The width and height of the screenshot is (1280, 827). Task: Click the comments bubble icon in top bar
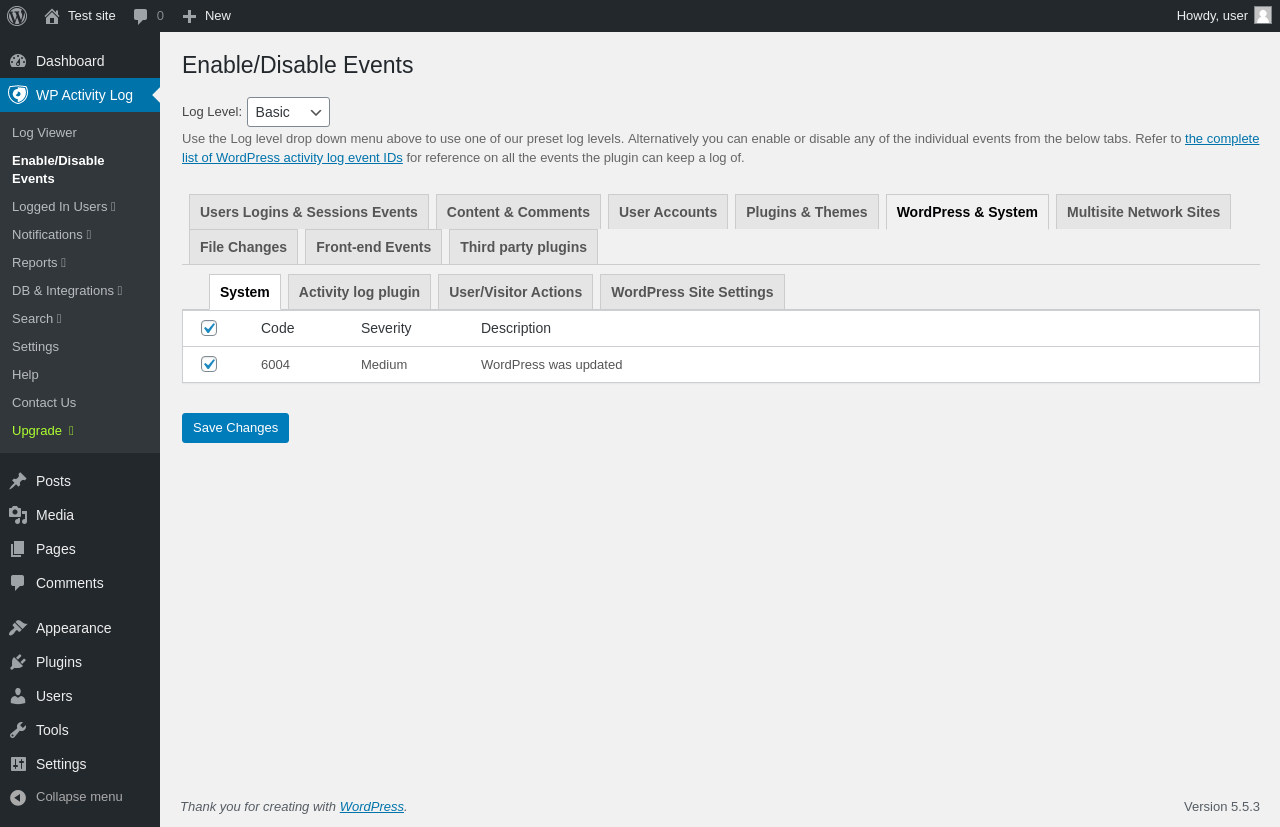[x=141, y=16]
